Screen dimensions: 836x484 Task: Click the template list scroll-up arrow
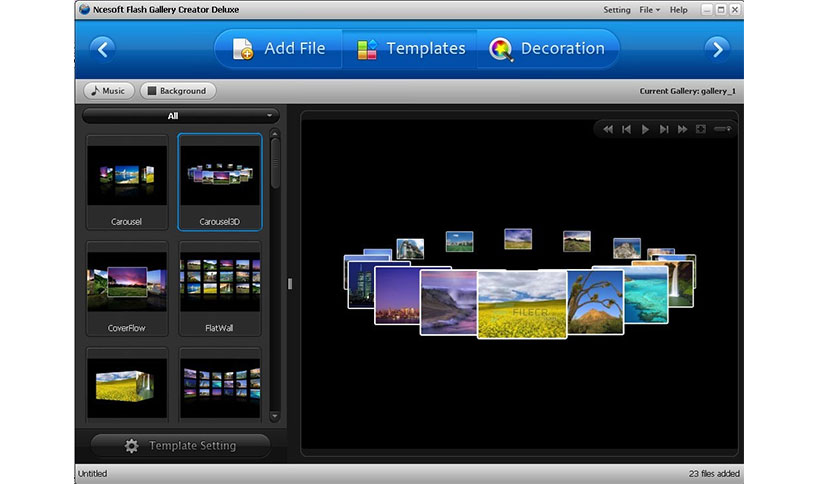click(275, 133)
